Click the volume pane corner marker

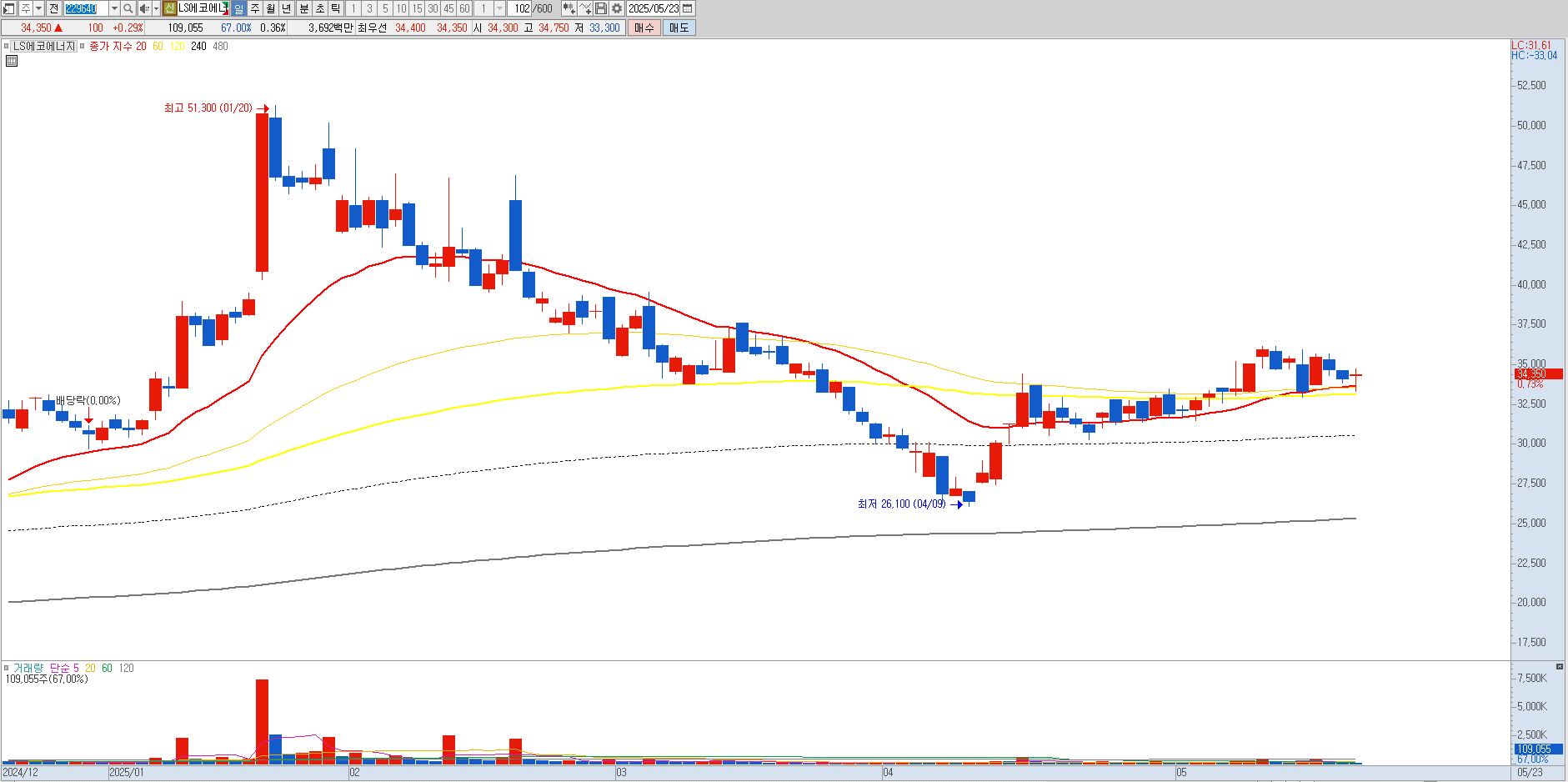[x=1559, y=666]
